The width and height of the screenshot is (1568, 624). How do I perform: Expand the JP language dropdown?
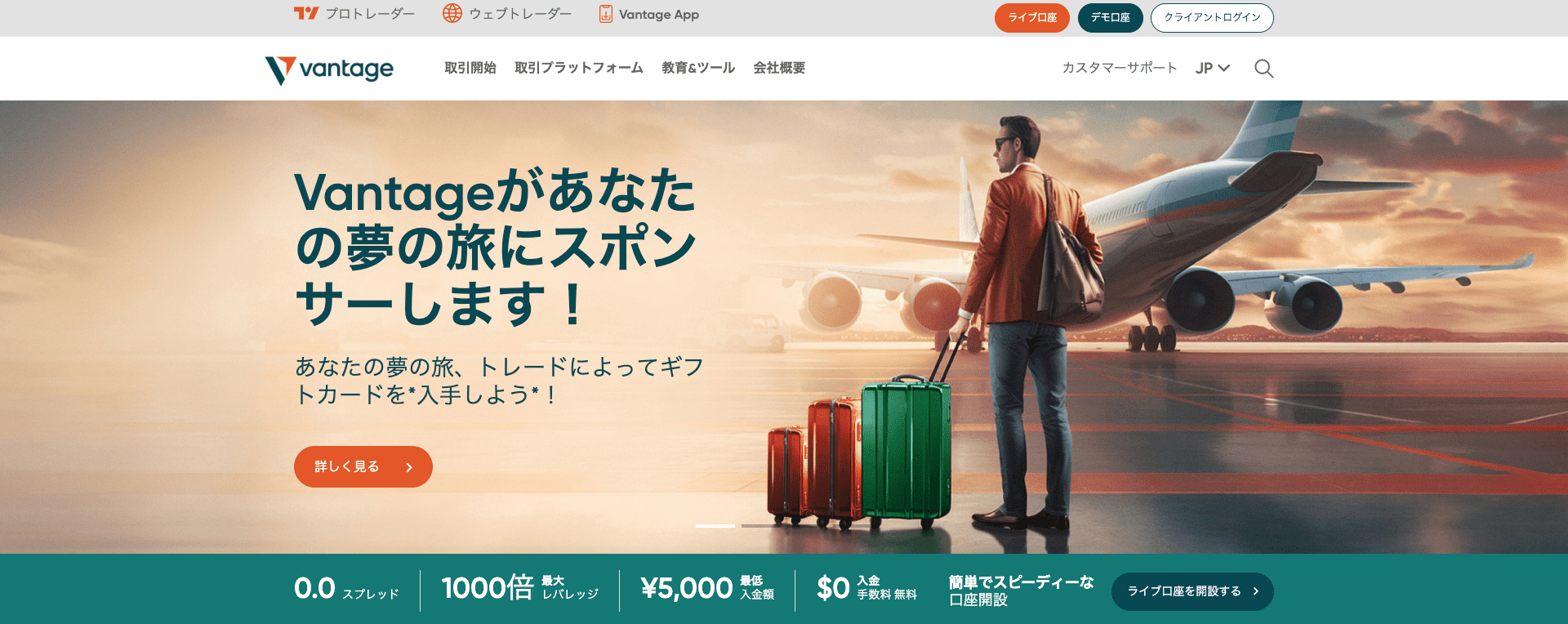point(1213,69)
